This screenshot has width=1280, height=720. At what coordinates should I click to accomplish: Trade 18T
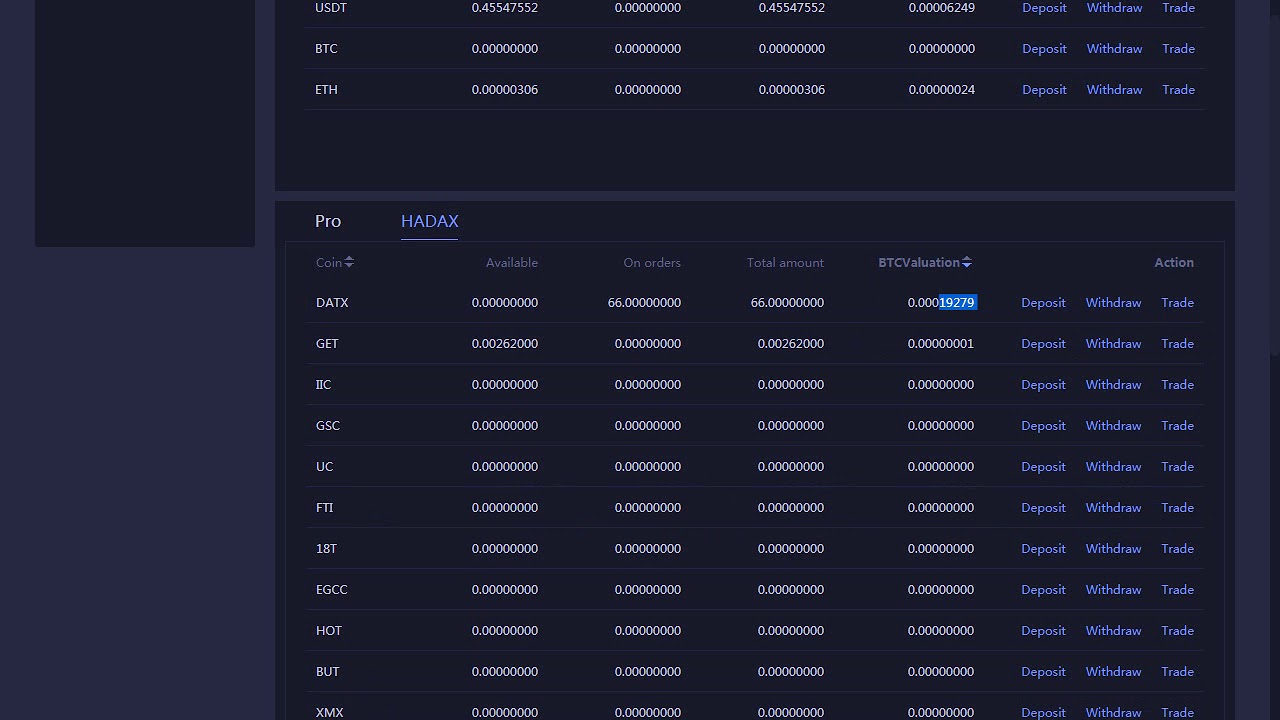pos(1177,548)
